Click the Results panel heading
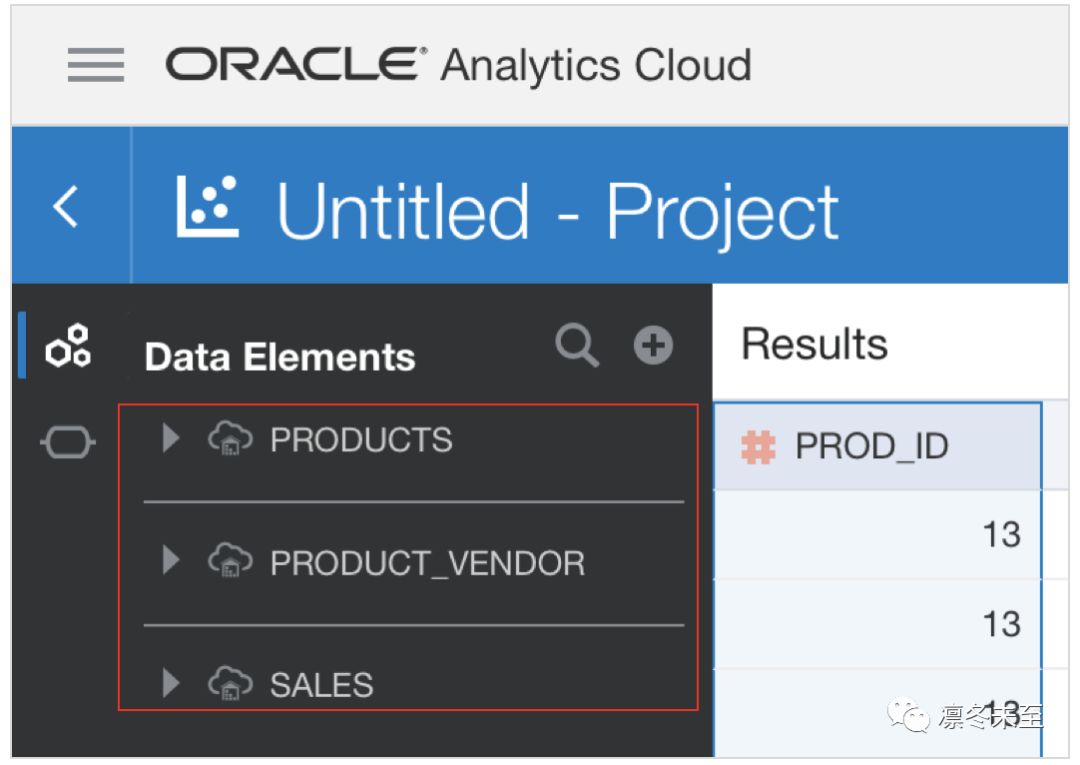The height and width of the screenshot is (765, 1080). click(815, 343)
